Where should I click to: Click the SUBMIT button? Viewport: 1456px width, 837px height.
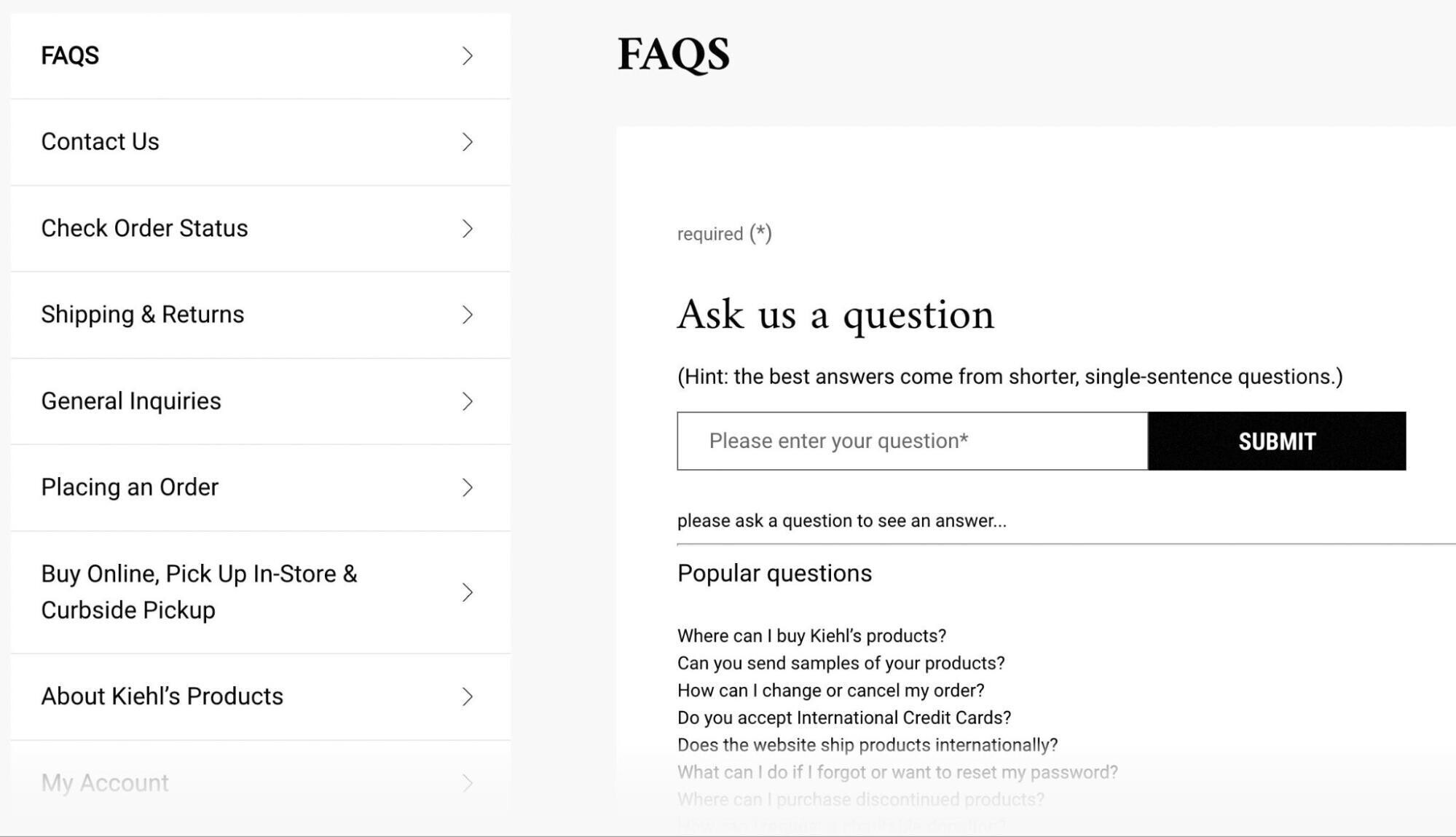(x=1277, y=441)
